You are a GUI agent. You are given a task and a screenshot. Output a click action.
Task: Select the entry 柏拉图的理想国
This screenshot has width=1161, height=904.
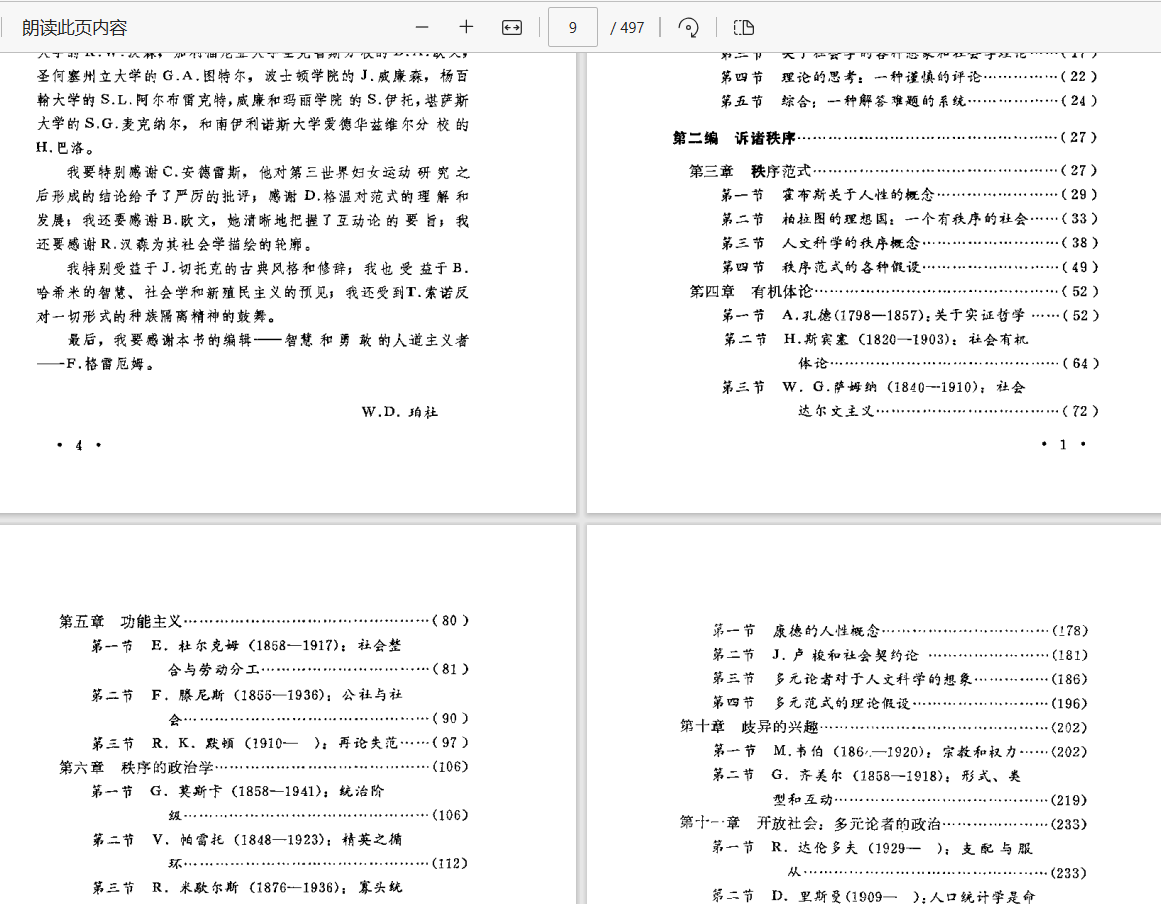(909, 218)
